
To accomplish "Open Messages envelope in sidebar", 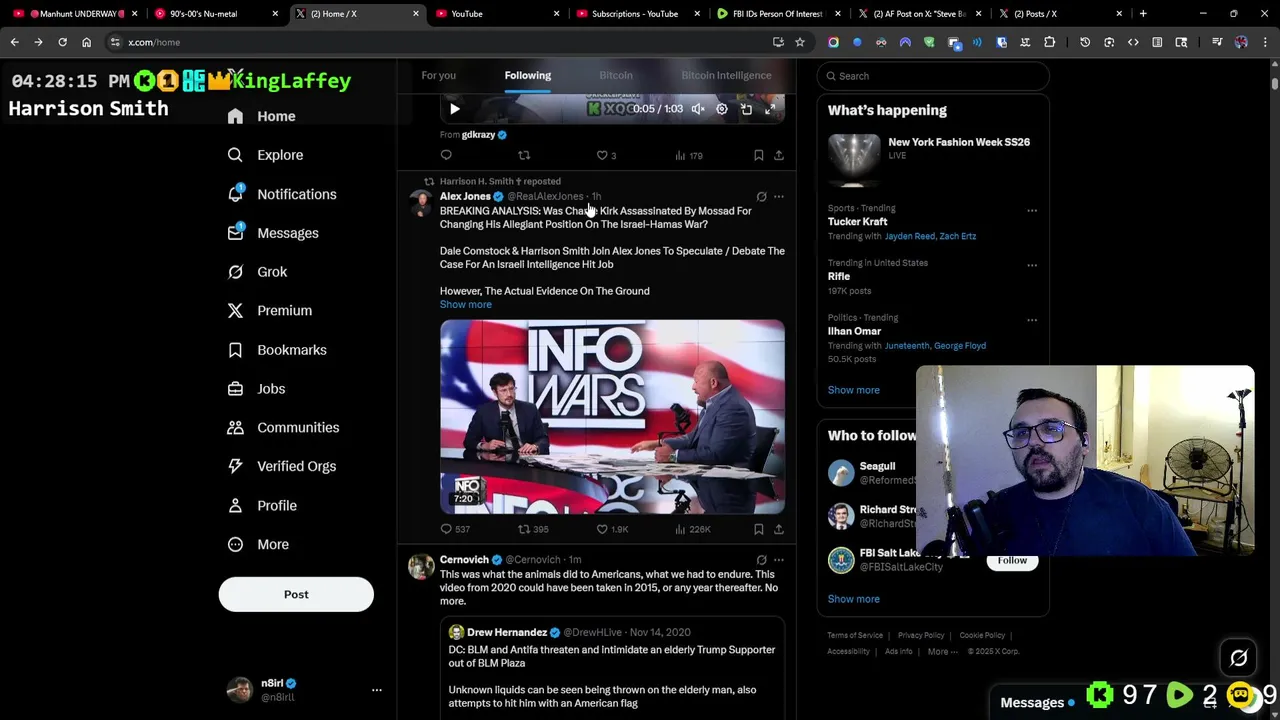I will click(x=235, y=233).
